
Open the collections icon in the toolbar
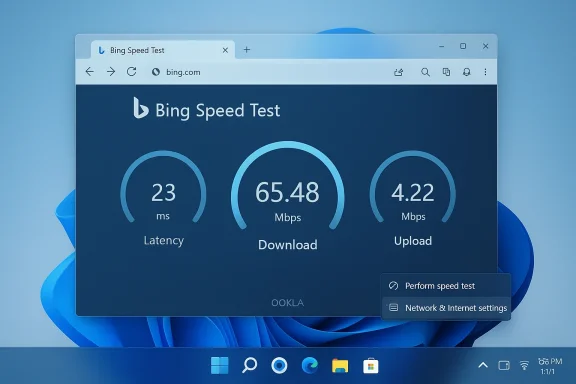[446, 72]
